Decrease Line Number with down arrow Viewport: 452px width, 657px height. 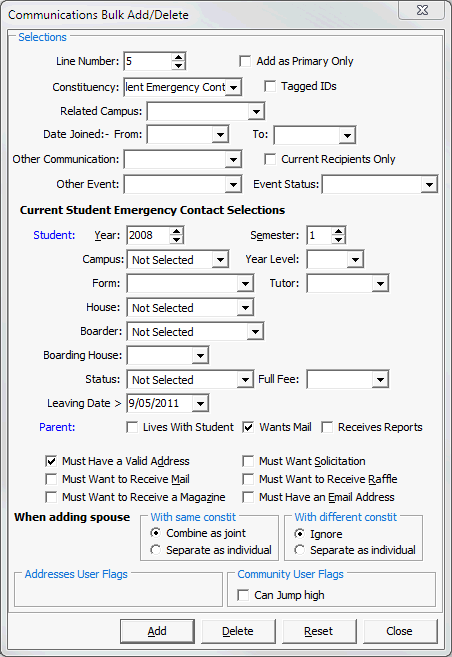click(178, 65)
